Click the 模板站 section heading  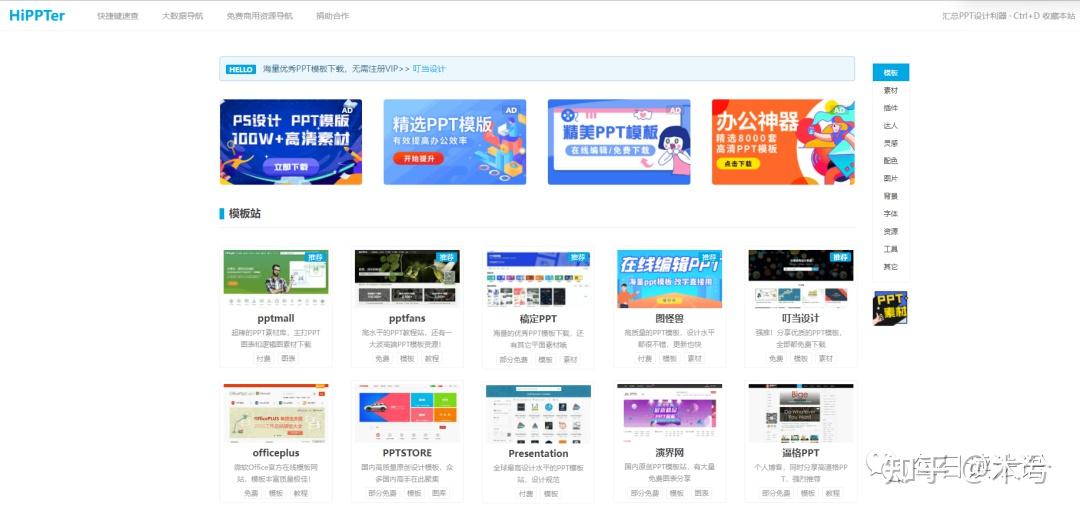245,214
